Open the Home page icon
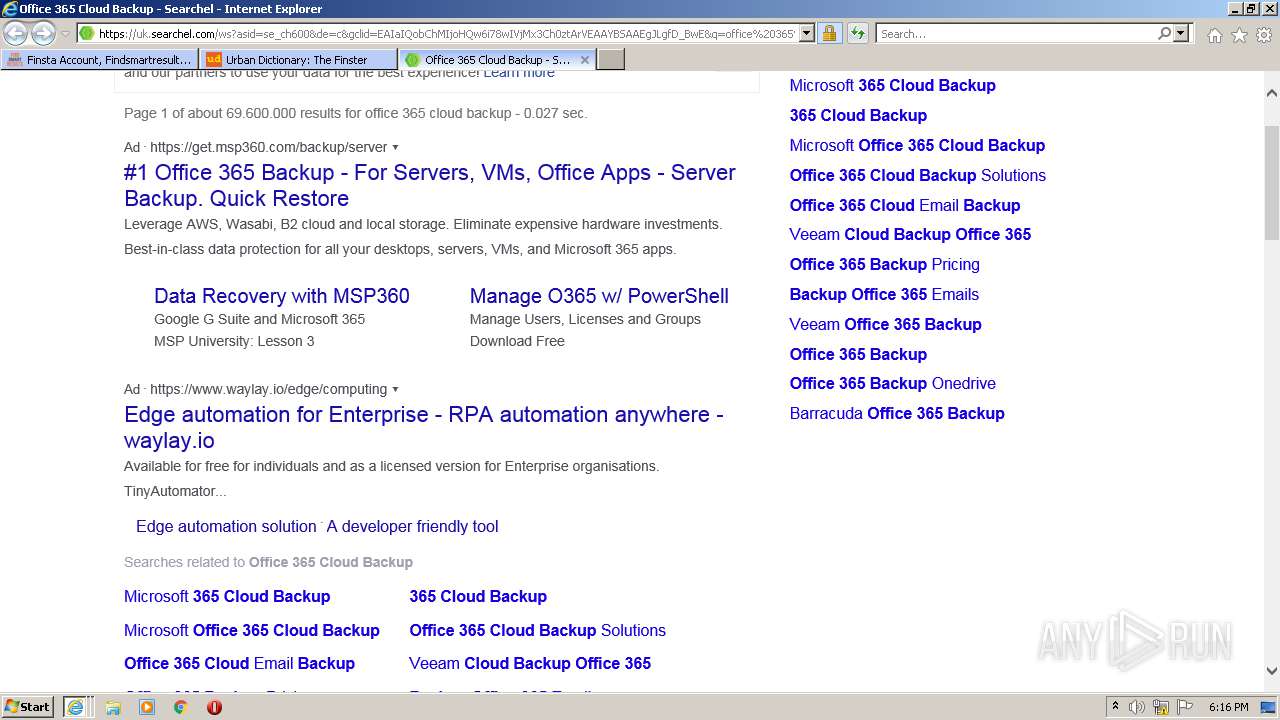This screenshot has height=720, width=1280. (x=1214, y=35)
